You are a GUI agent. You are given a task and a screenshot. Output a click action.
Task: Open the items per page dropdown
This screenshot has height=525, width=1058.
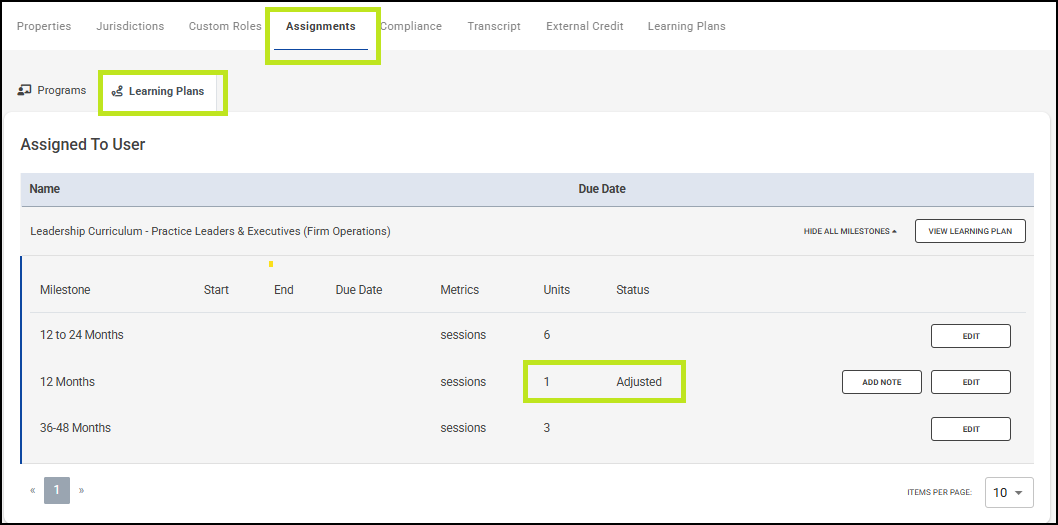(1009, 492)
